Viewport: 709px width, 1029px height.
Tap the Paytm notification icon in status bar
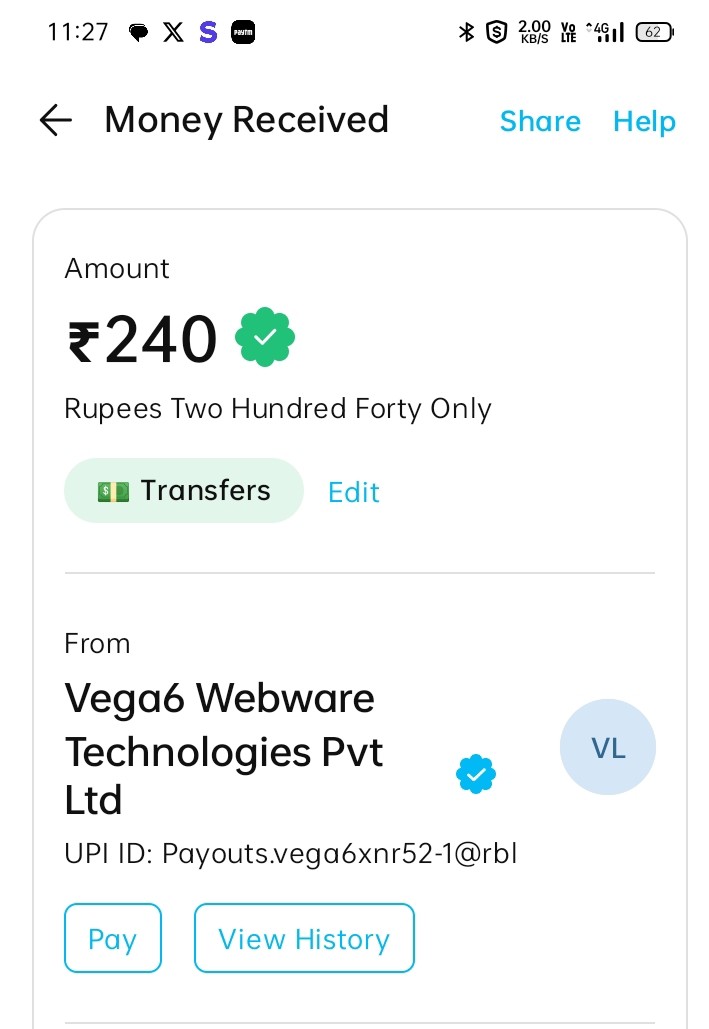pos(243,32)
